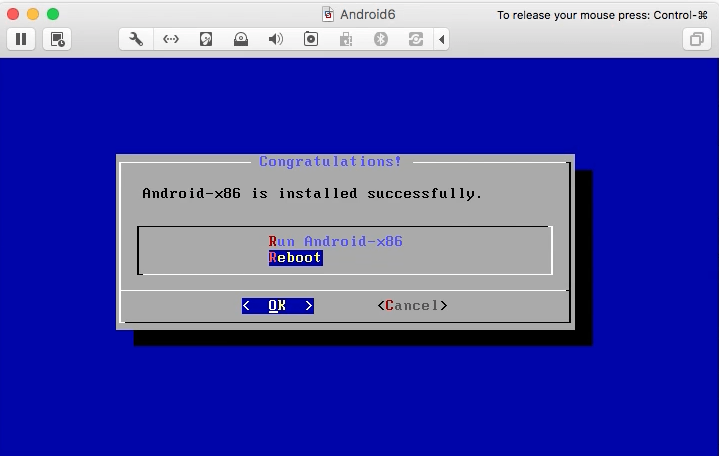Click the Android6 document icon in title
This screenshot has height=456, width=719.
[x=328, y=15]
